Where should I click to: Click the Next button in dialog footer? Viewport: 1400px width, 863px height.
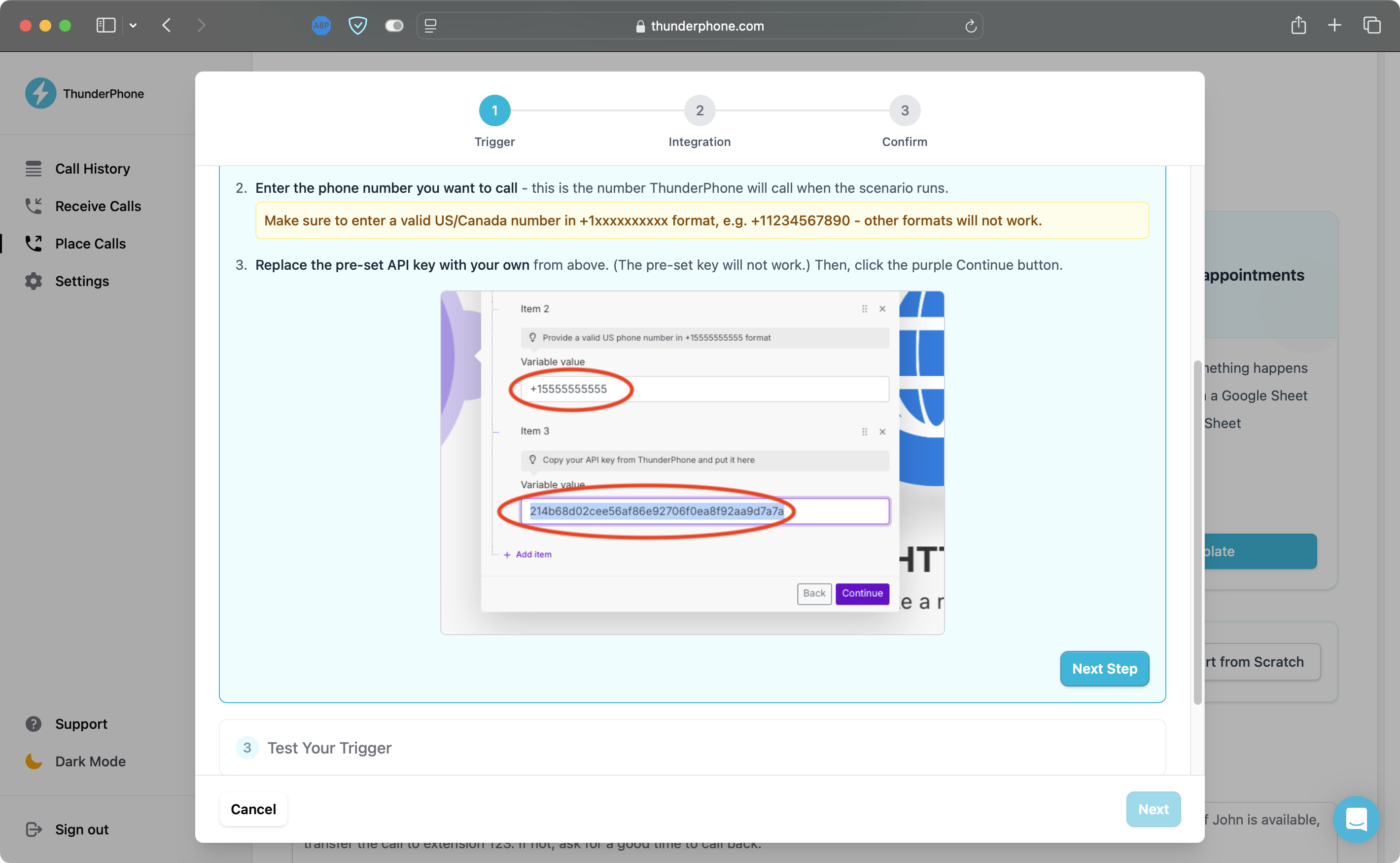click(1153, 809)
